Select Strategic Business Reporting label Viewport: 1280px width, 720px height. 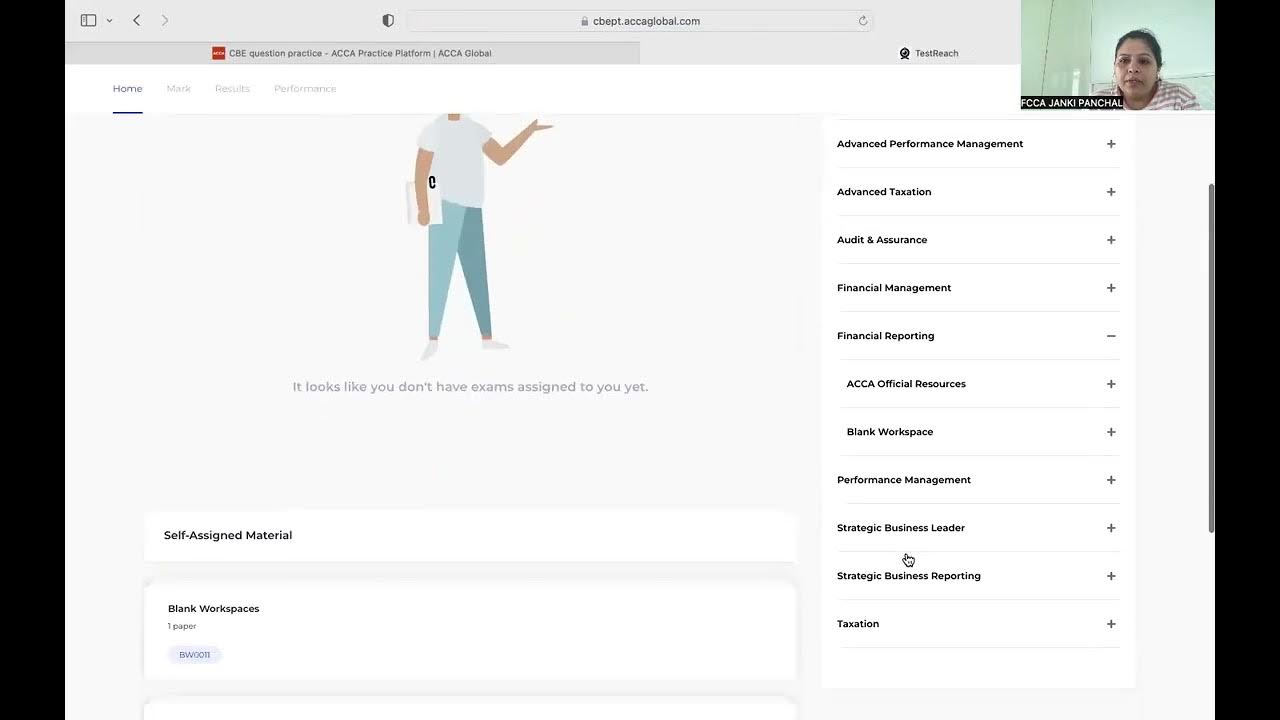pyautogui.click(x=909, y=576)
